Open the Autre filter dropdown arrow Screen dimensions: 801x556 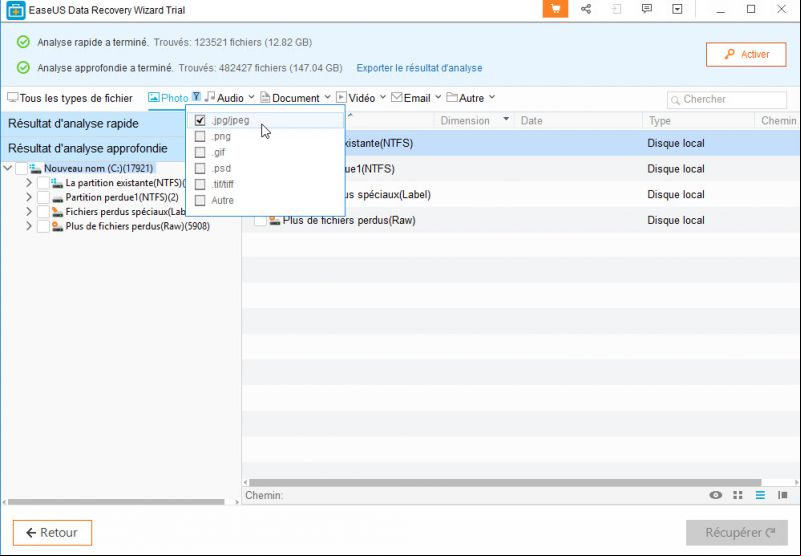(x=491, y=97)
